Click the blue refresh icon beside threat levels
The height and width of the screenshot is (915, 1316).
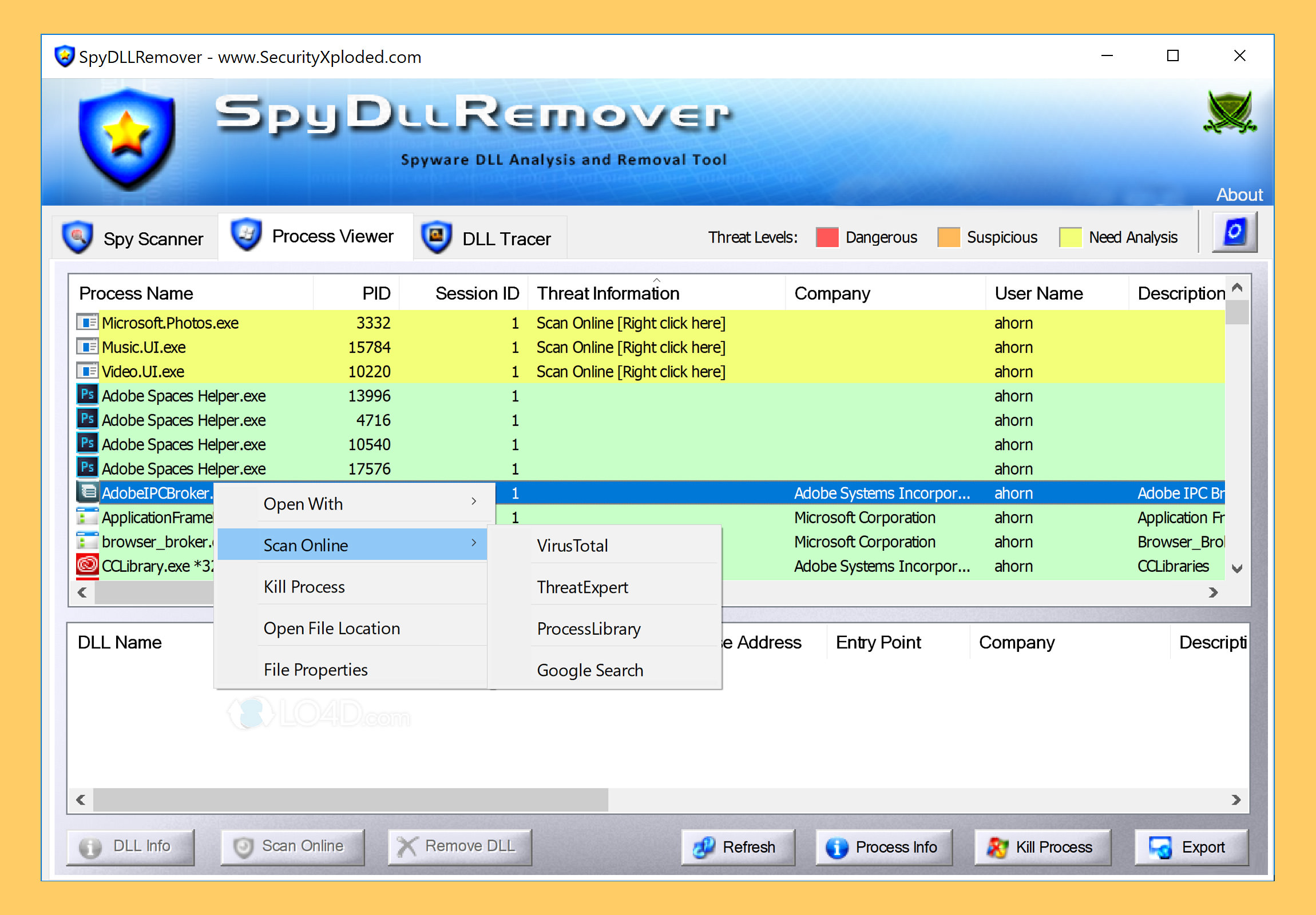tap(1235, 232)
